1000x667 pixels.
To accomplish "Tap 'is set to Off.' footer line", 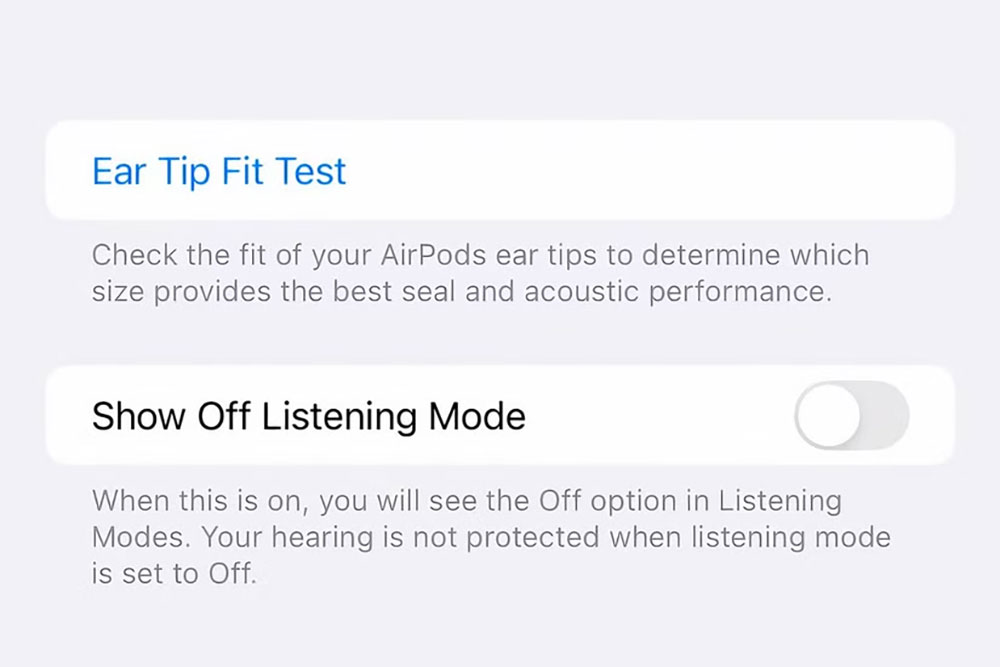I will click(x=174, y=573).
